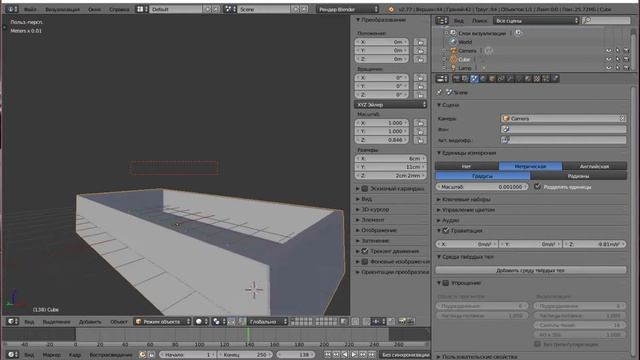Toggle Camera selectability arrow in outliner
The height and width of the screenshot is (360, 640).
click(x=618, y=51)
